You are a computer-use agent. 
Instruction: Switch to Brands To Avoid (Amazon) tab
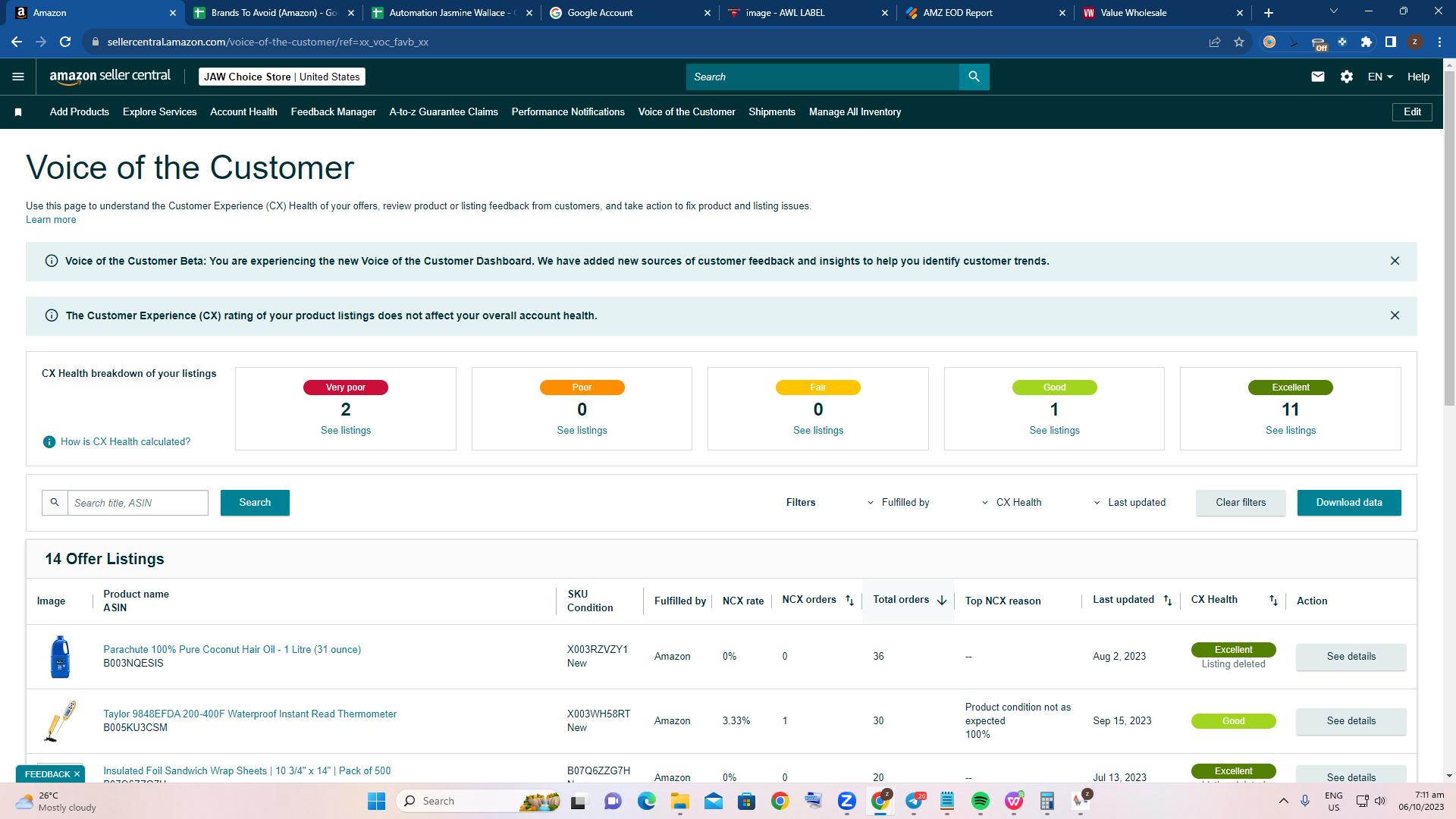[274, 13]
